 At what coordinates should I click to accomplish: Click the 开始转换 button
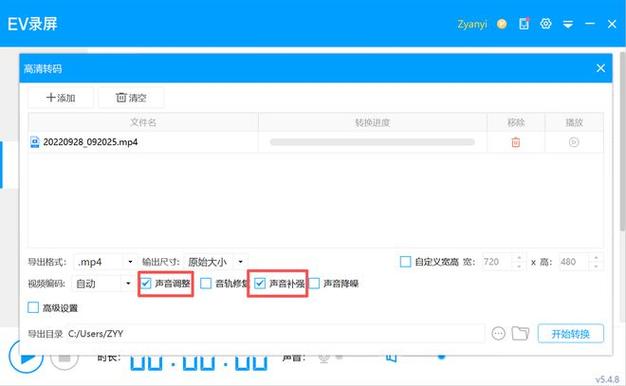click(x=571, y=334)
